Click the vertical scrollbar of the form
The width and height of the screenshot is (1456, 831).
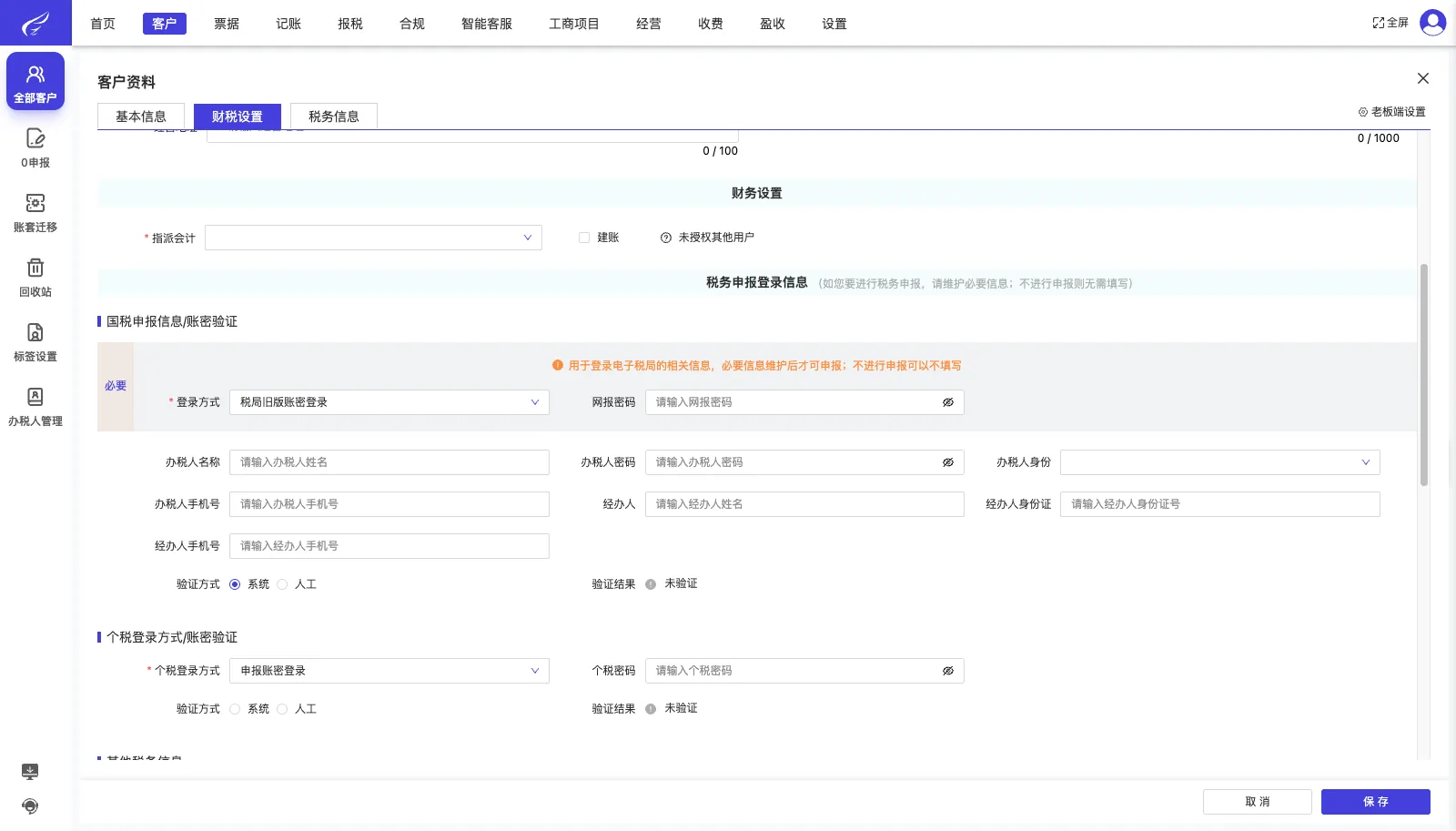click(x=1424, y=375)
